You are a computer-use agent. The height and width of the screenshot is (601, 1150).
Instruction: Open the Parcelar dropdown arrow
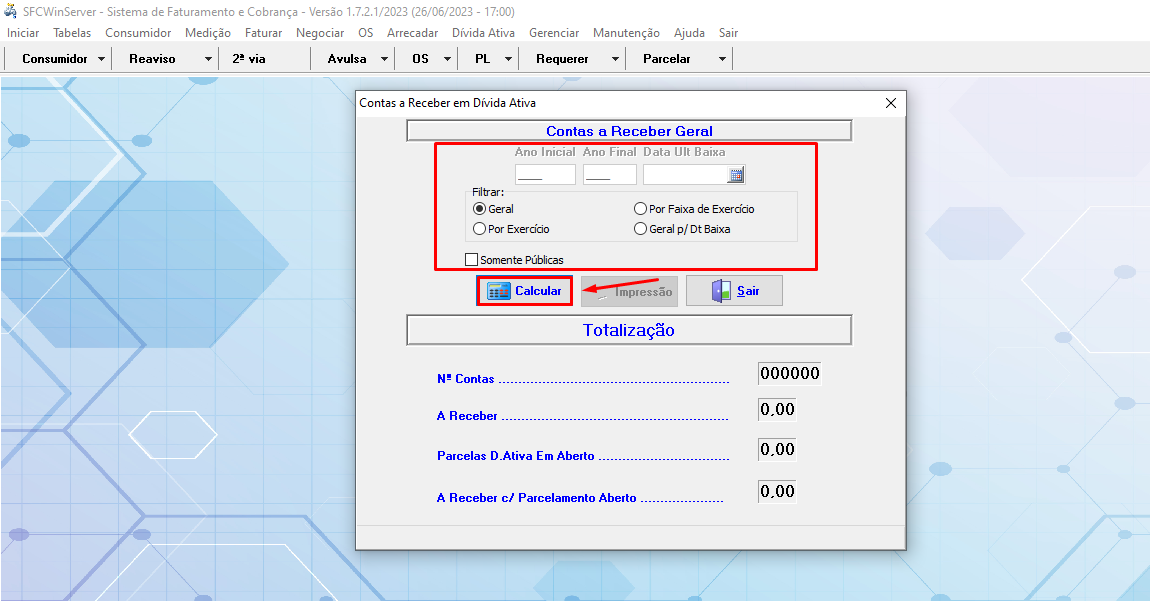click(722, 59)
